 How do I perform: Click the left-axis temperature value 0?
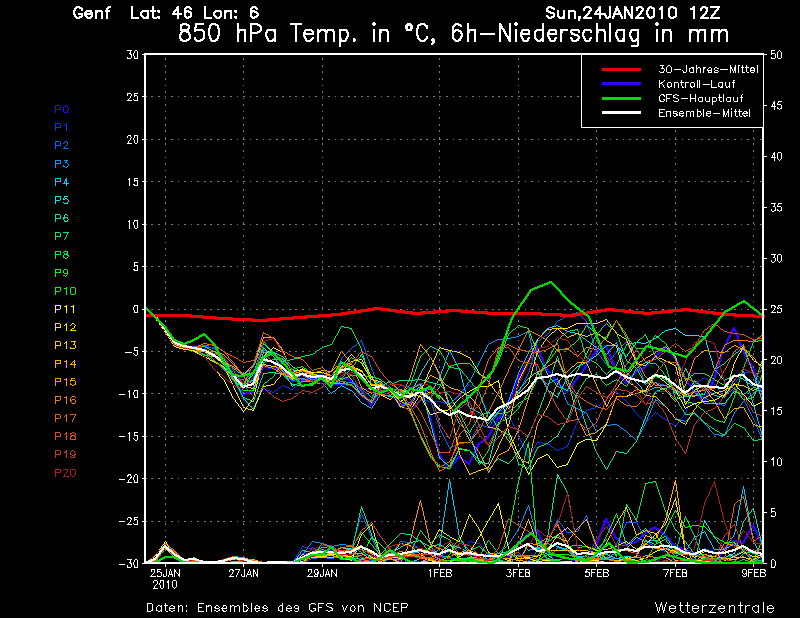coord(136,309)
